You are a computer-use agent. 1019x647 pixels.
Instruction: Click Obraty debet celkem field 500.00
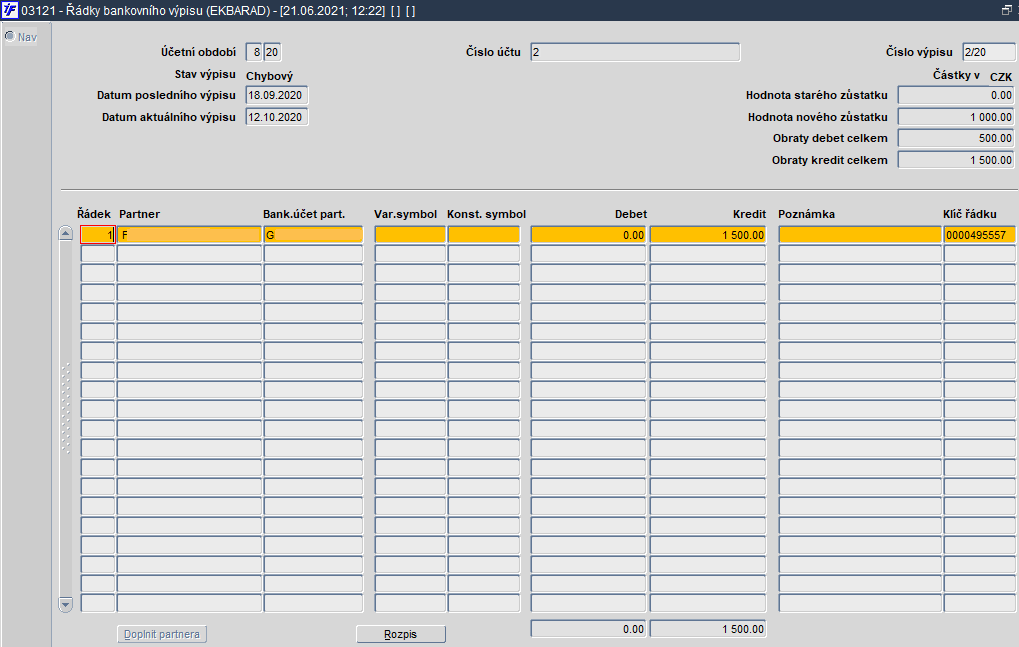(x=956, y=138)
